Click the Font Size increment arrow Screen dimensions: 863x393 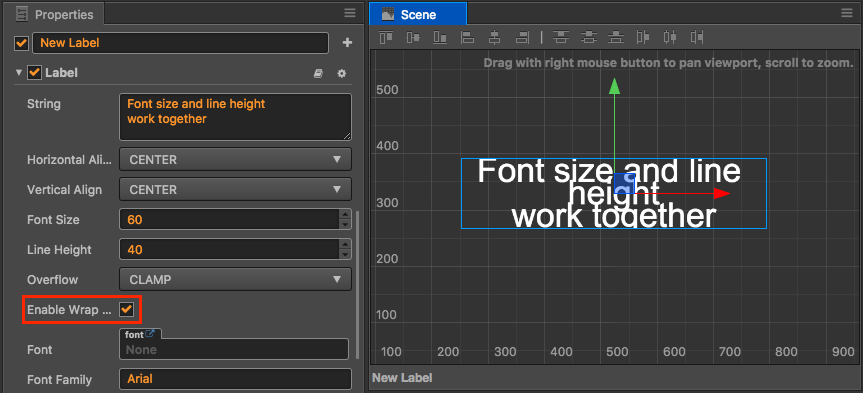pos(345,215)
